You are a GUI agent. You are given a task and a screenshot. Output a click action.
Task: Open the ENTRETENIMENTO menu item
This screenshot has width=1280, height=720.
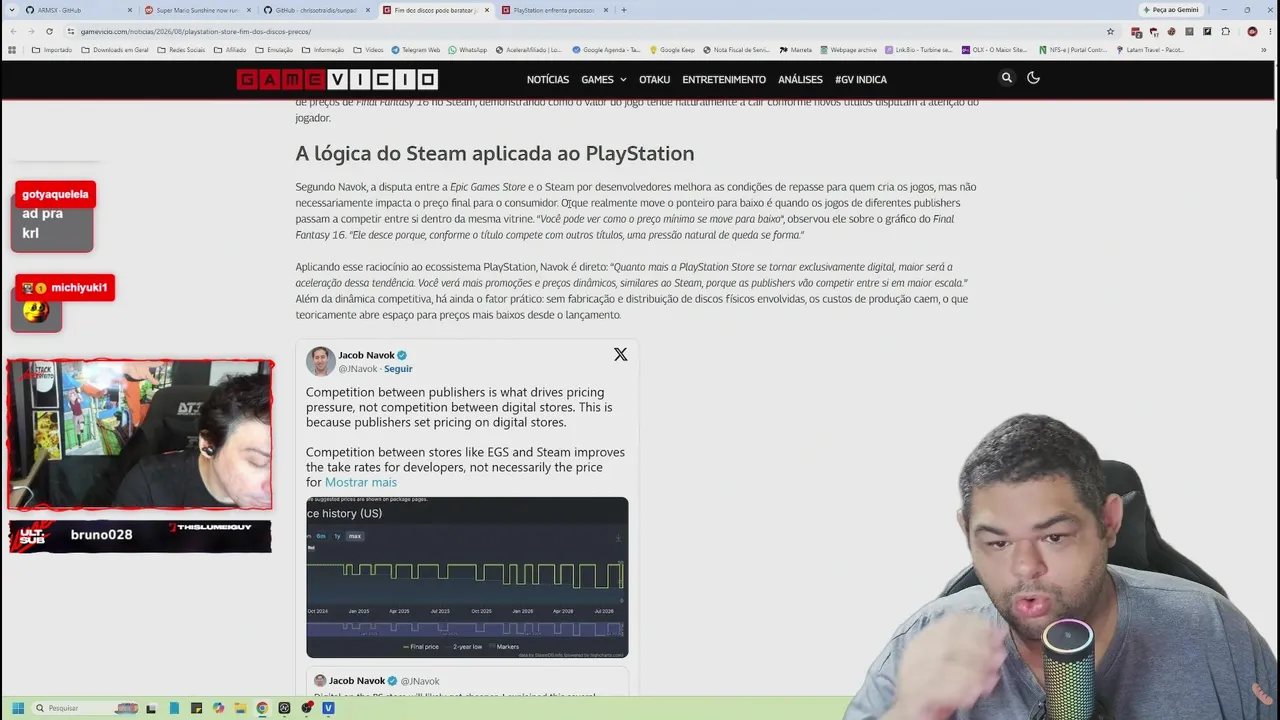point(724,79)
